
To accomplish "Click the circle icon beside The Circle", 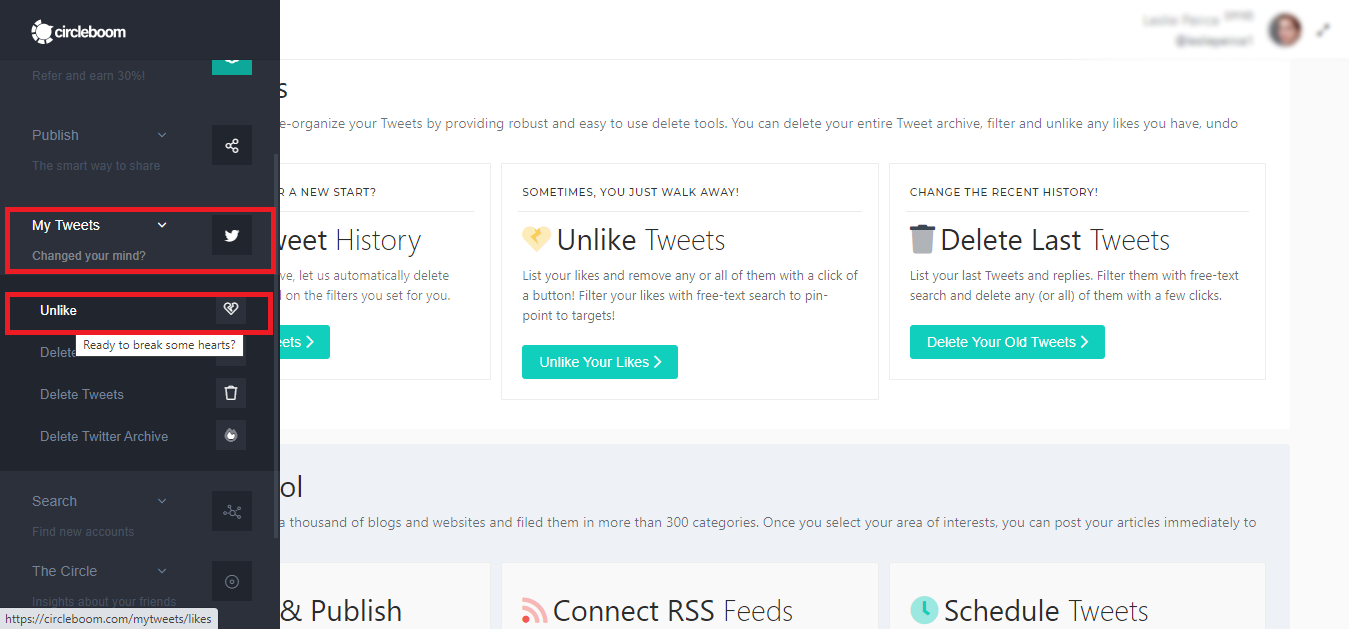I will click(231, 580).
